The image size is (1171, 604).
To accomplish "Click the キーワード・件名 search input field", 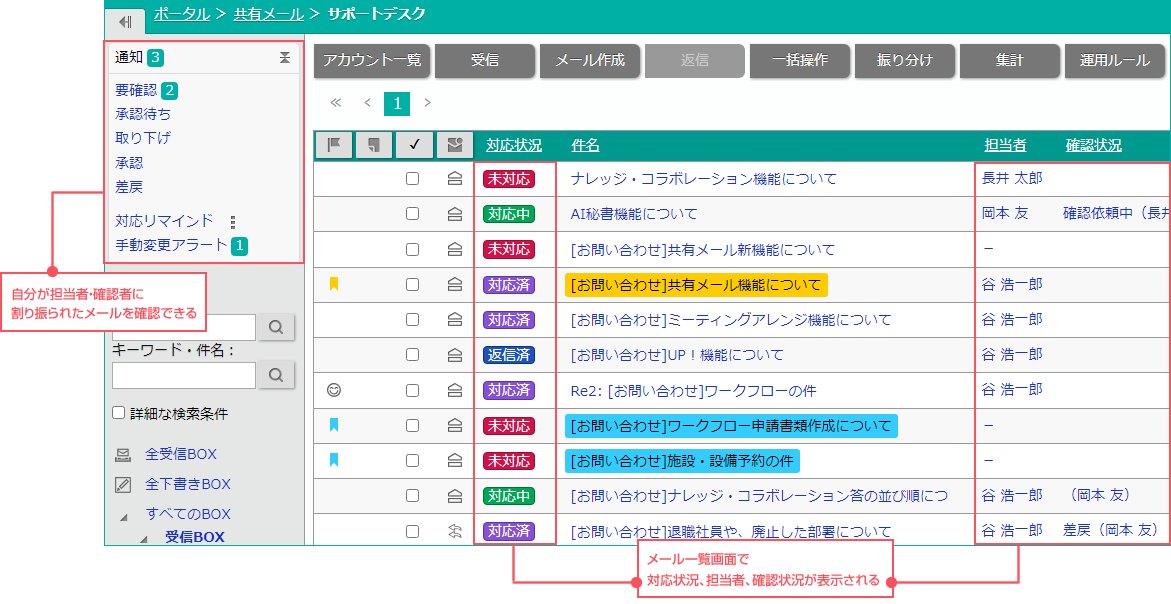I will tap(184, 375).
